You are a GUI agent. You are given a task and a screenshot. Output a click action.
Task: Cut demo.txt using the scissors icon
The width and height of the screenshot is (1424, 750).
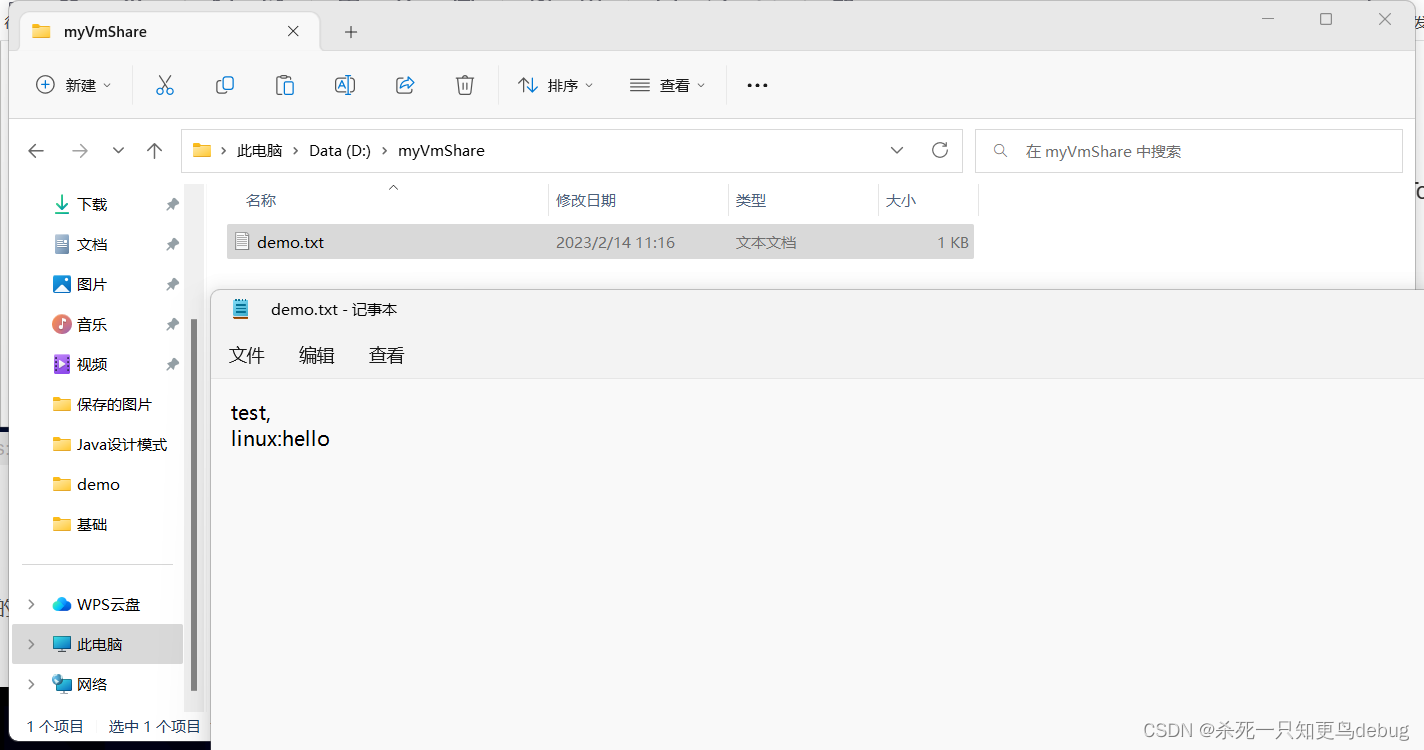tap(164, 85)
